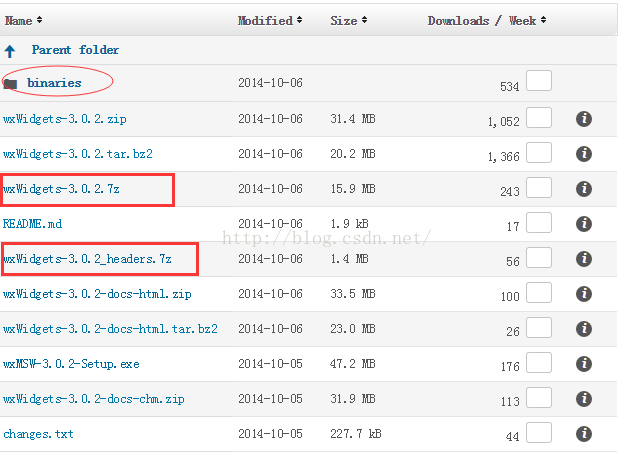Viewport: 635px width, 455px height.
Task: Click the 33.5 MB size value
Action: 353,294
